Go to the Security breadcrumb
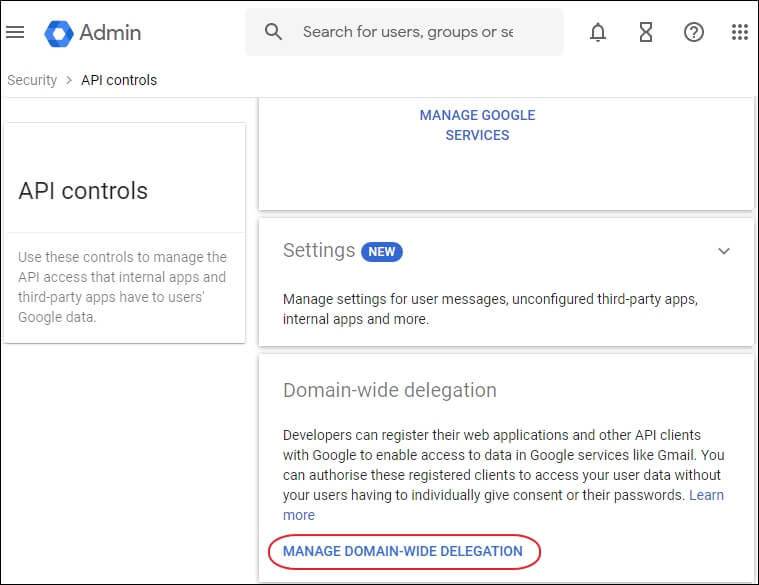The image size is (759, 585). (32, 80)
